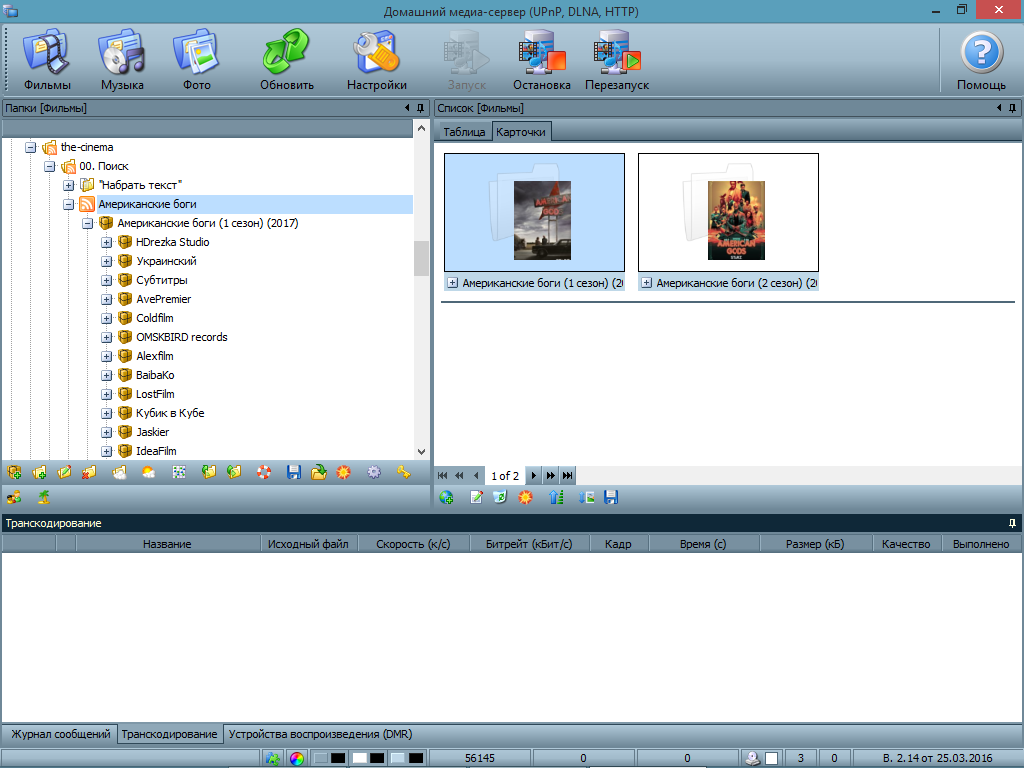Open Настройки settings
This screenshot has height=768, width=1024.
377,58
